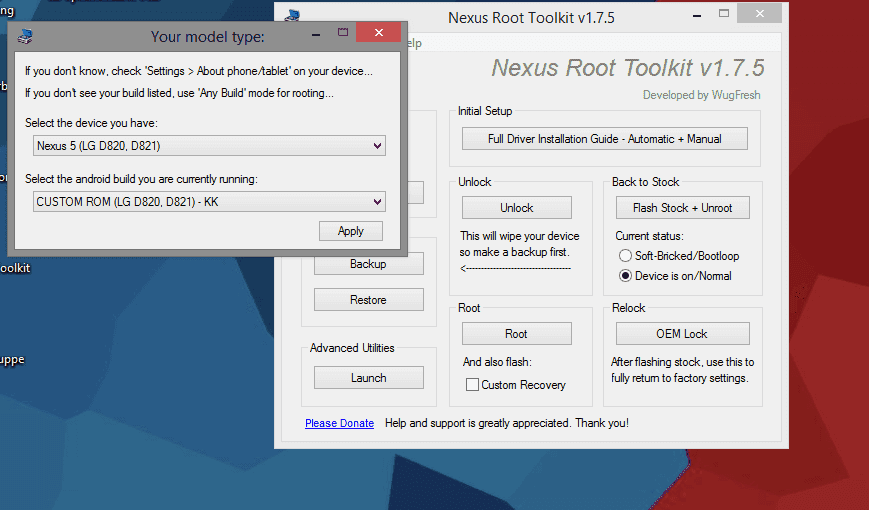Click the Unlock button
The height and width of the screenshot is (510, 869).
[x=517, y=208]
